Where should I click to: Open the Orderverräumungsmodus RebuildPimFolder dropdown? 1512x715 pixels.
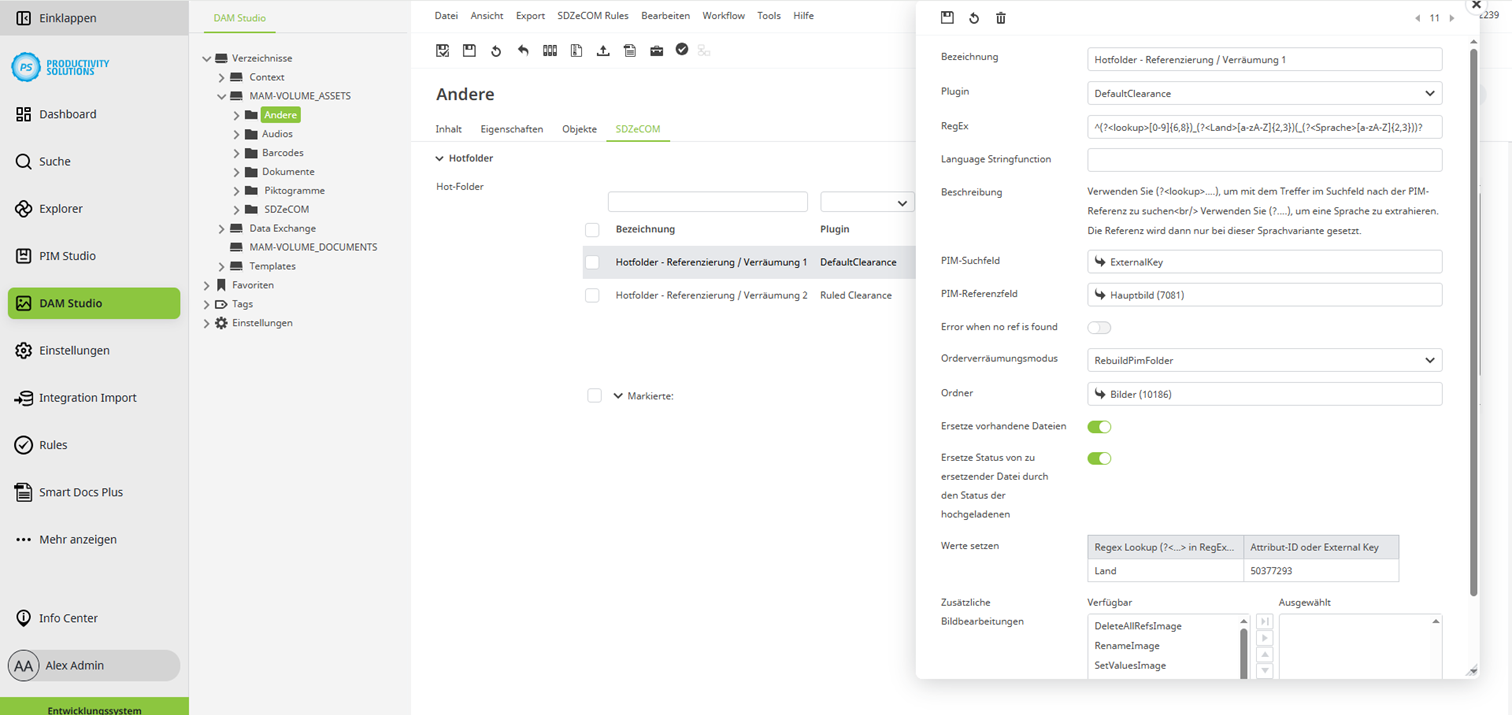1264,360
